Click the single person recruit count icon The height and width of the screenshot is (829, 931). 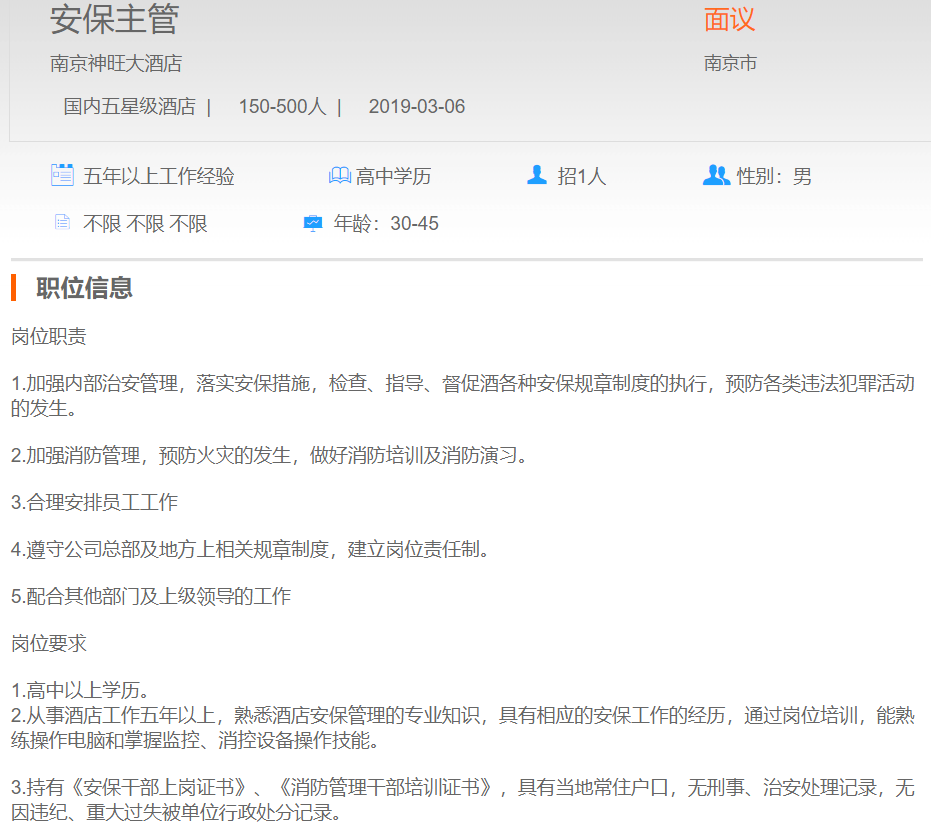537,176
